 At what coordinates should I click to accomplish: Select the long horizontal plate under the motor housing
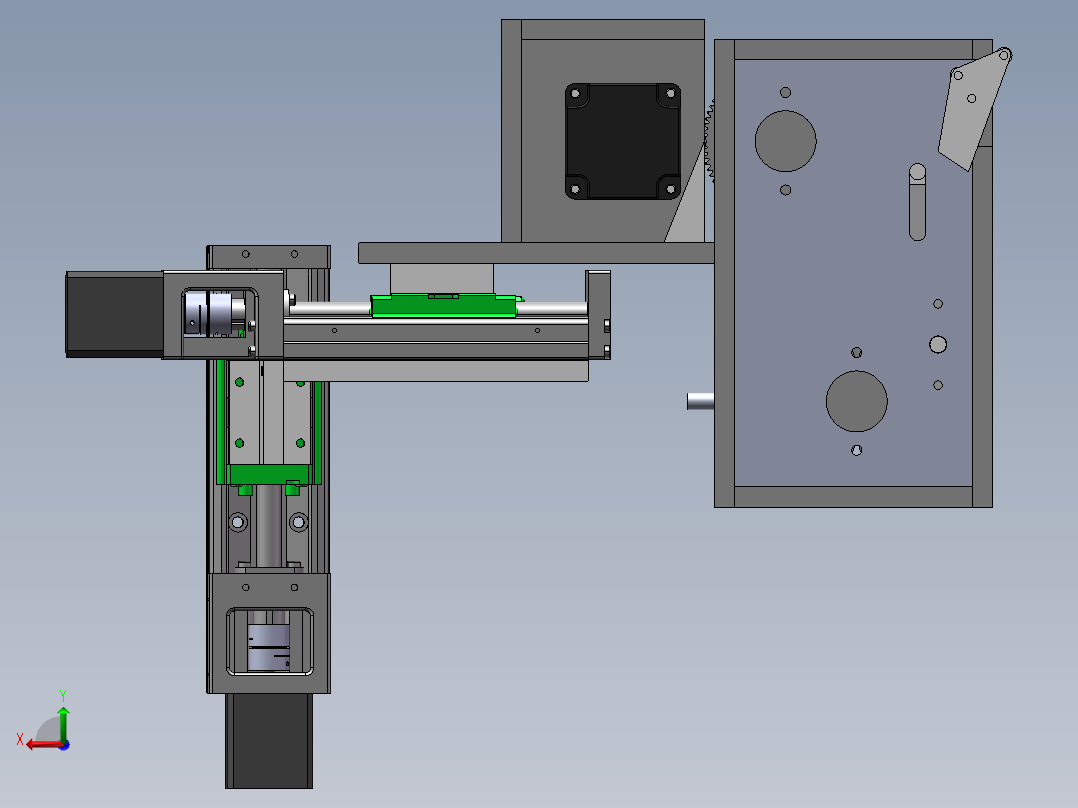point(536,253)
